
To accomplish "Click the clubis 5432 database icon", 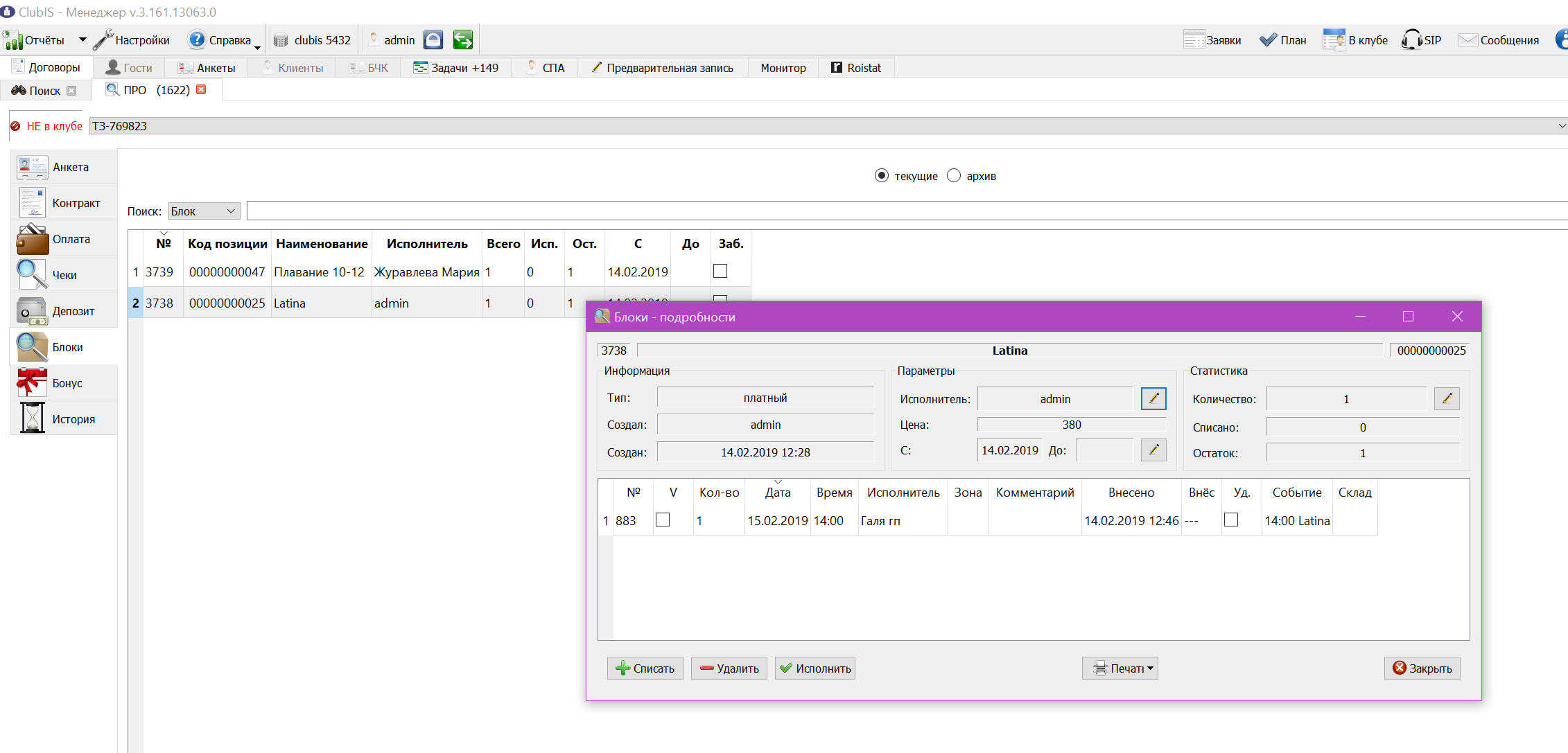I will click(281, 40).
